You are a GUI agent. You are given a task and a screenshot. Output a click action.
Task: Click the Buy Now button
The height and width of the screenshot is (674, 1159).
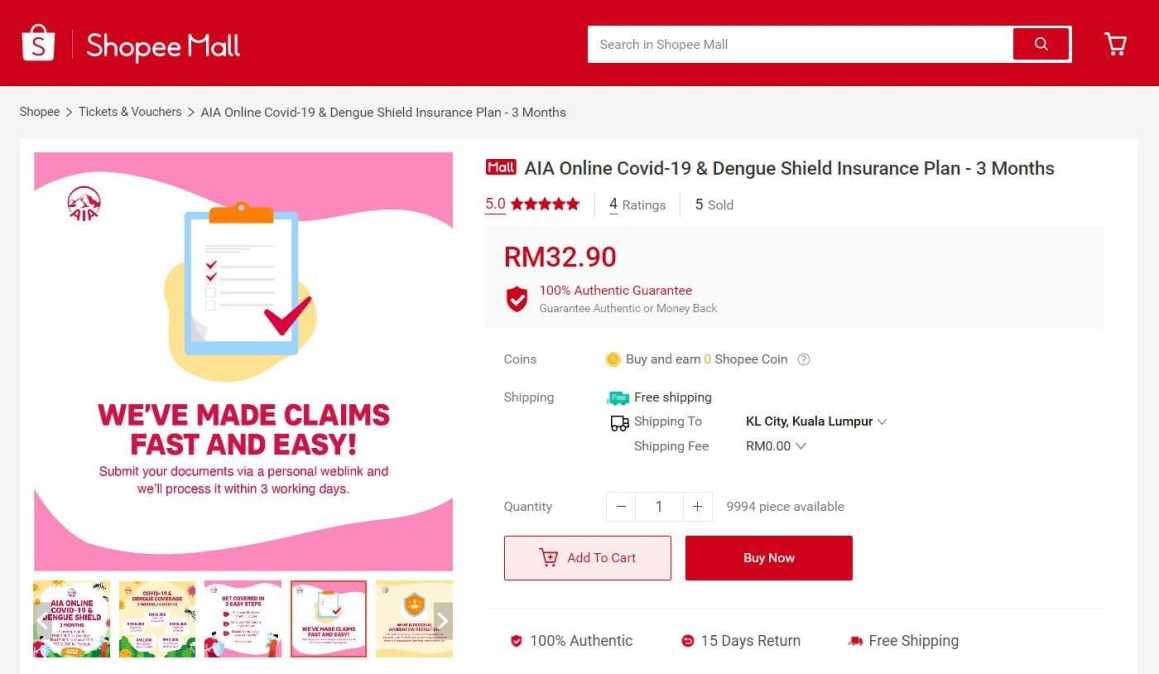coord(768,558)
